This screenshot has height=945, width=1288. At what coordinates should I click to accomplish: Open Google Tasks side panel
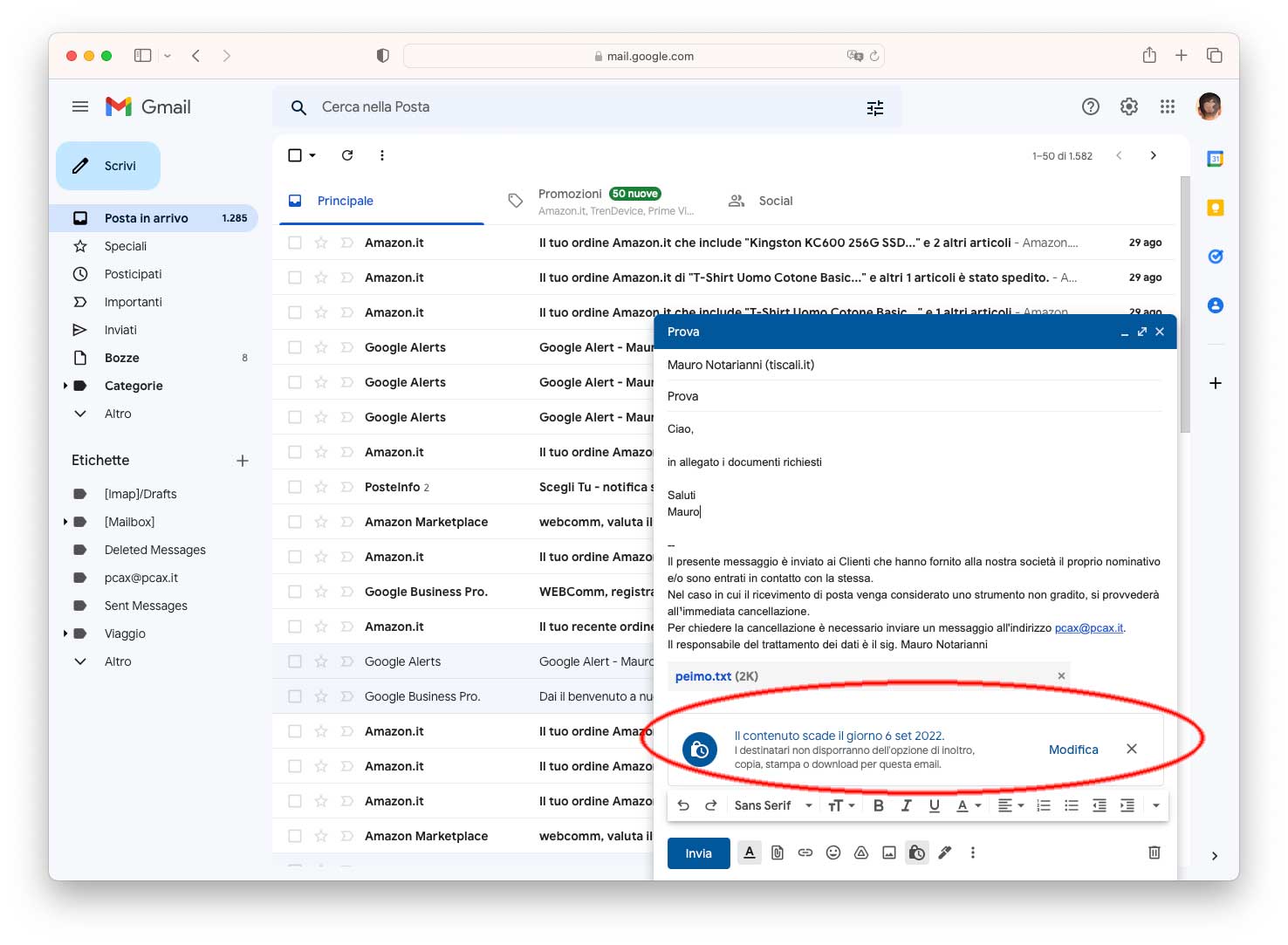pyautogui.click(x=1216, y=257)
